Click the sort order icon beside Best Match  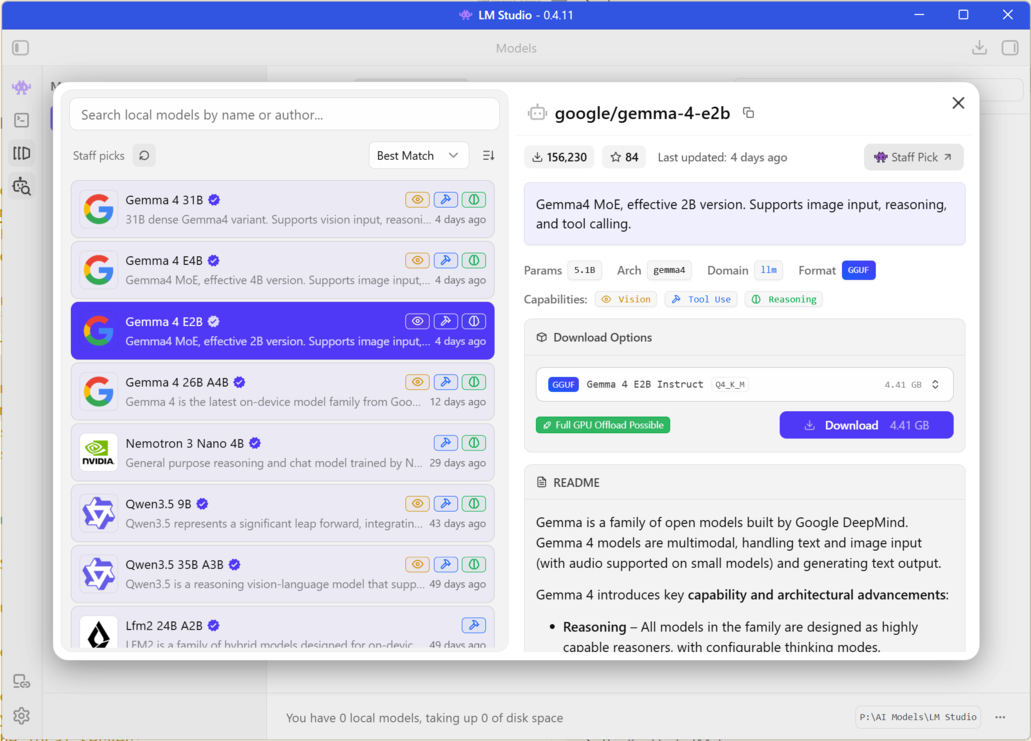click(x=488, y=156)
